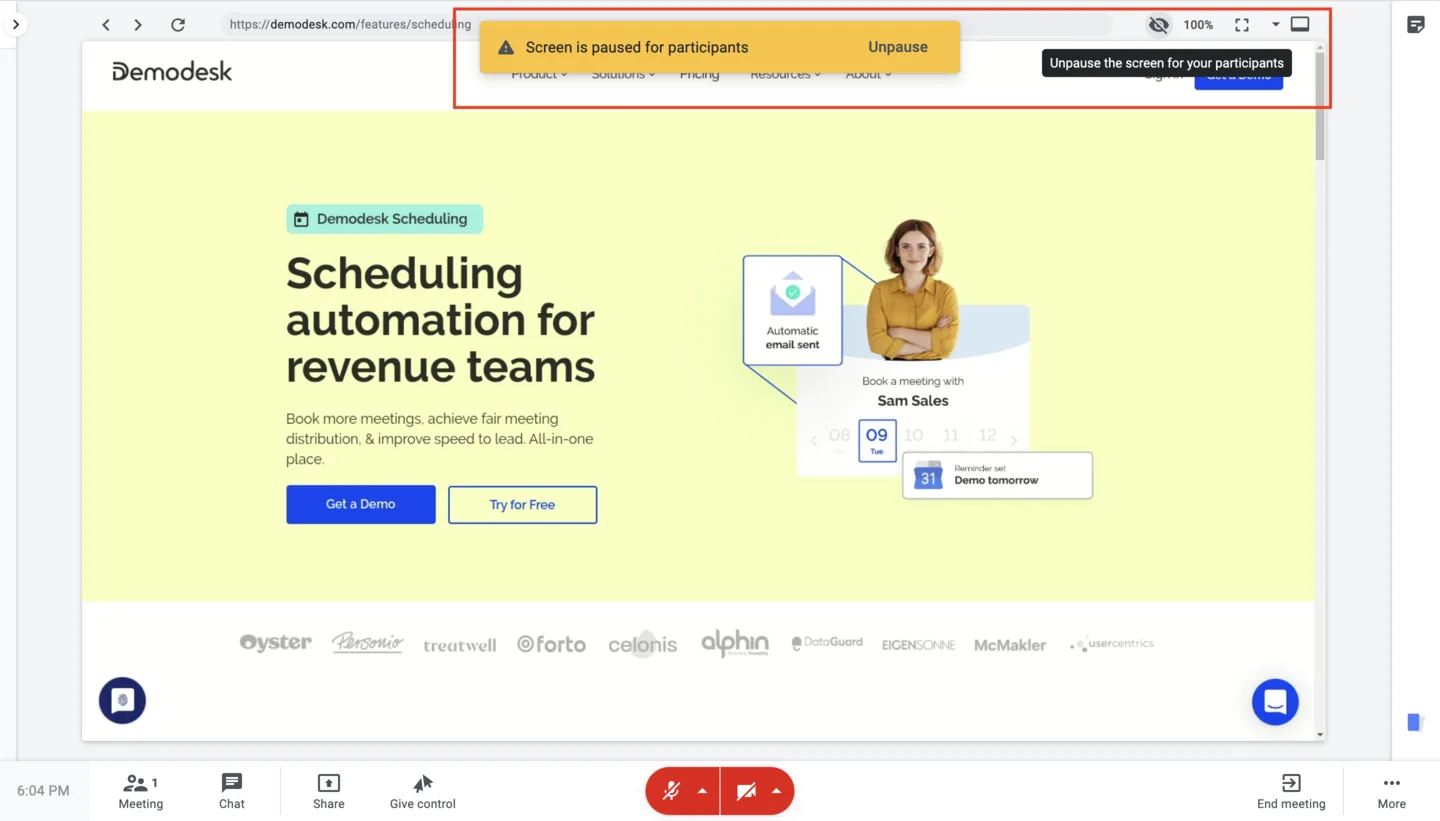Image resolution: width=1440 pixels, height=821 pixels.
Task: Select date 10 in the calendar
Action: point(914,436)
